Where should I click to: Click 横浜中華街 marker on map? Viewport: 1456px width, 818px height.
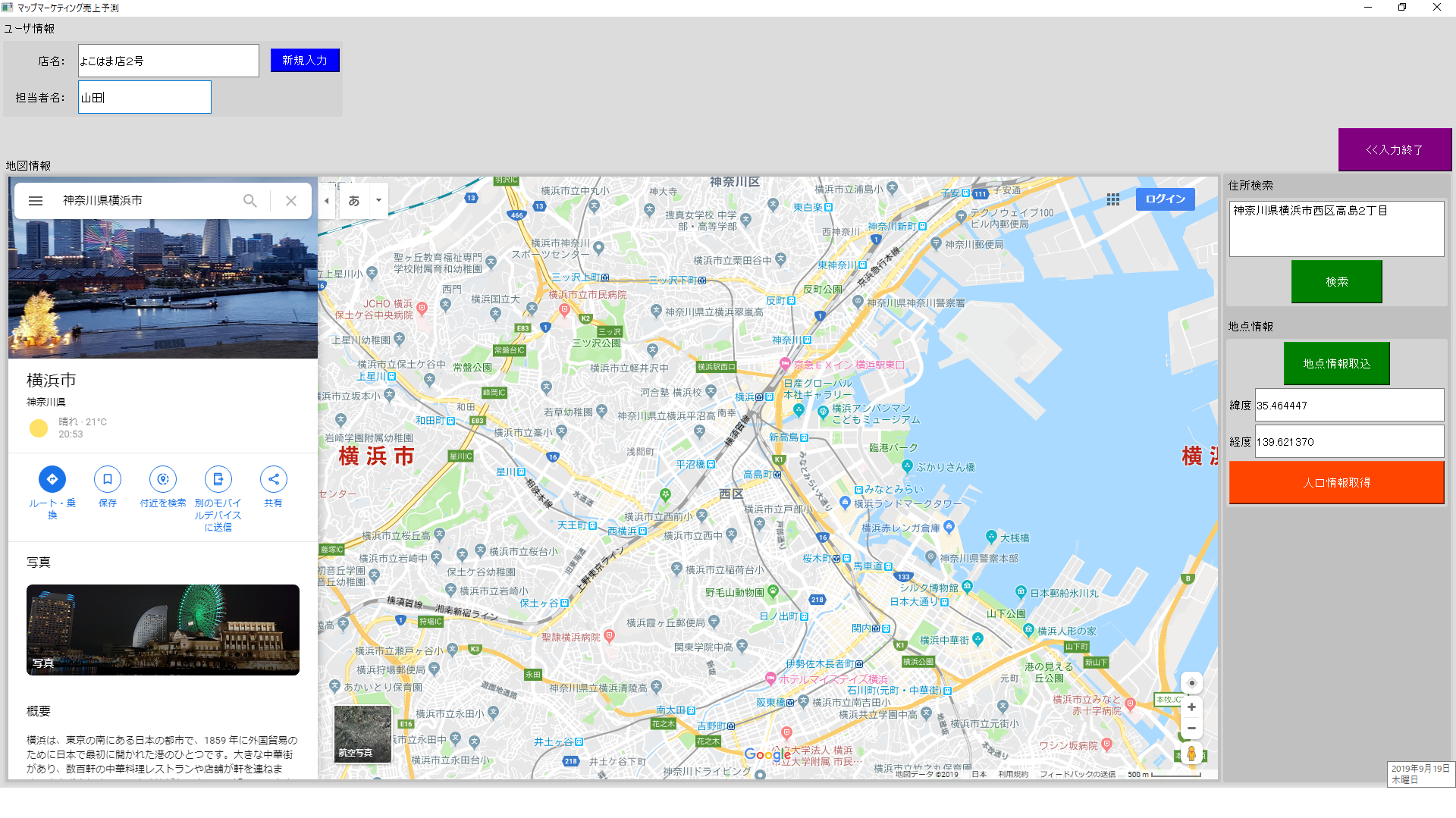978,639
